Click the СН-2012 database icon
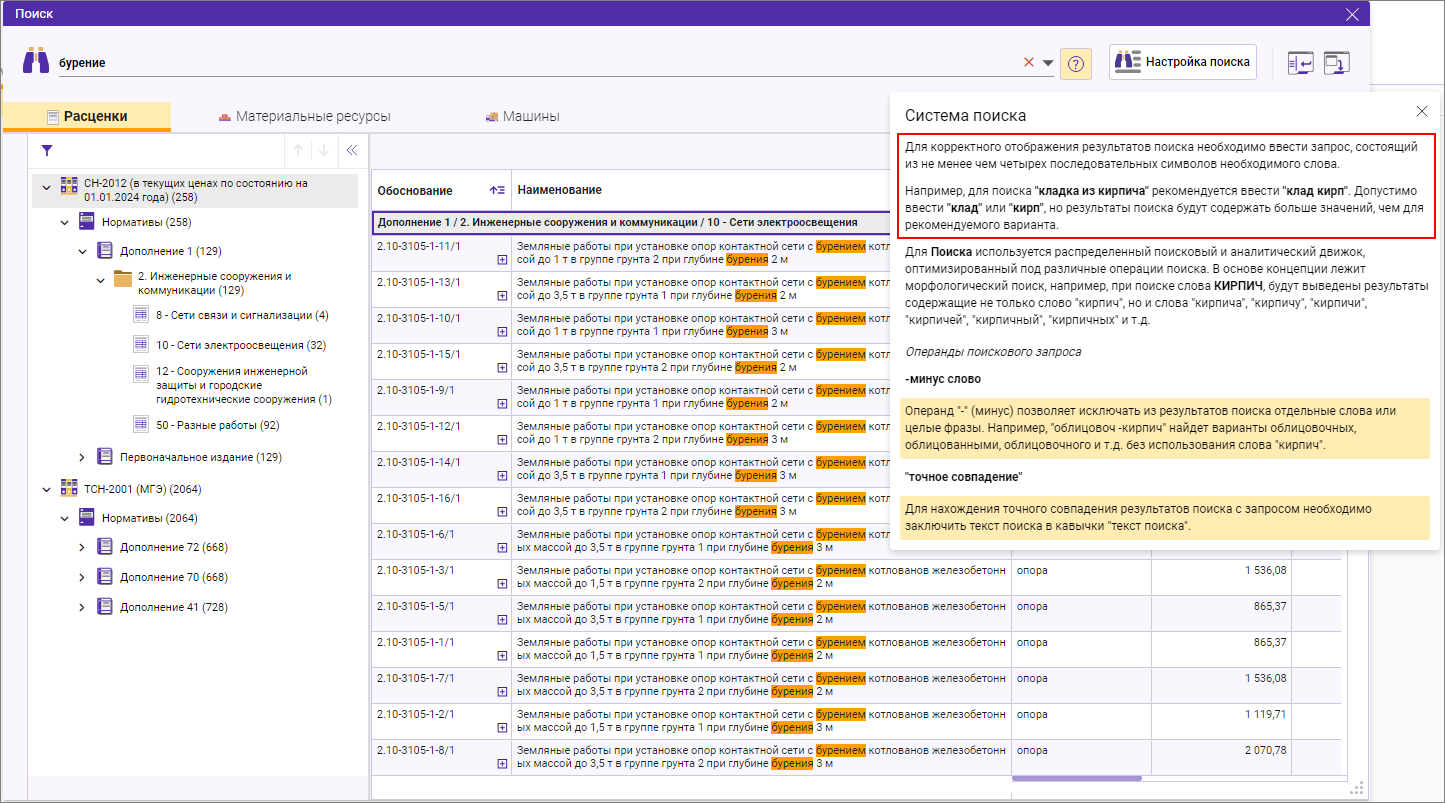 coord(69,185)
